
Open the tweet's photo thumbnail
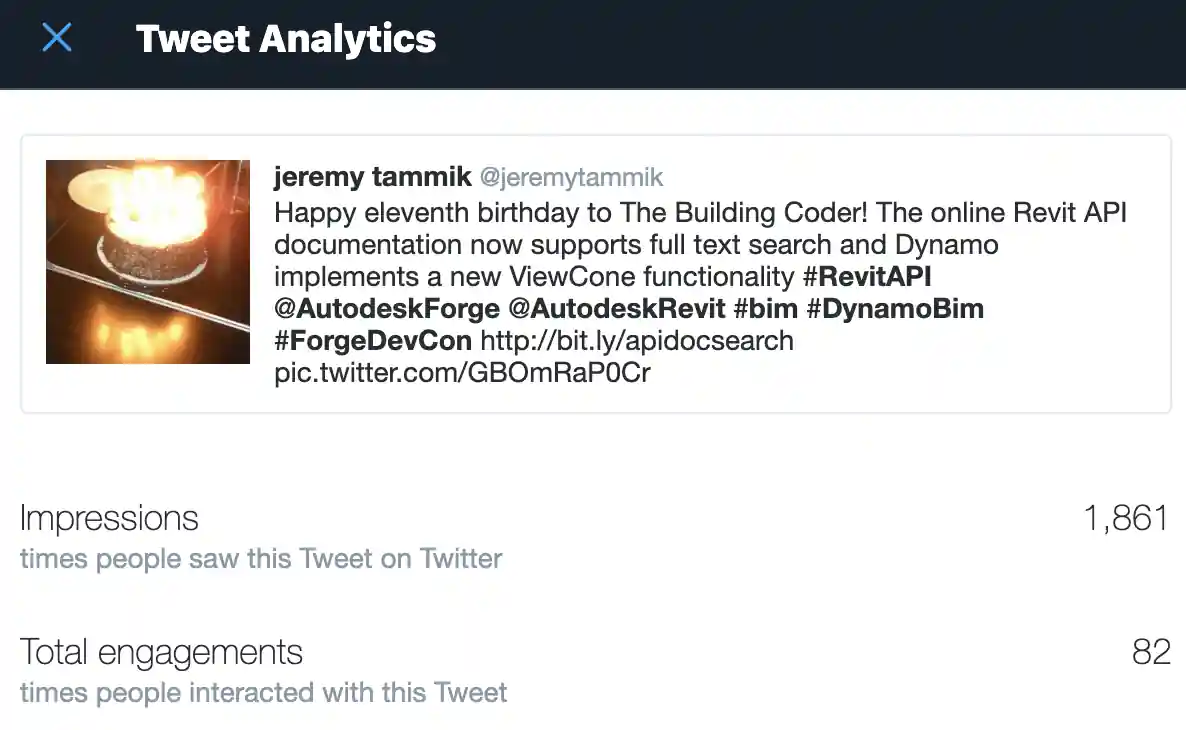[x=147, y=261]
